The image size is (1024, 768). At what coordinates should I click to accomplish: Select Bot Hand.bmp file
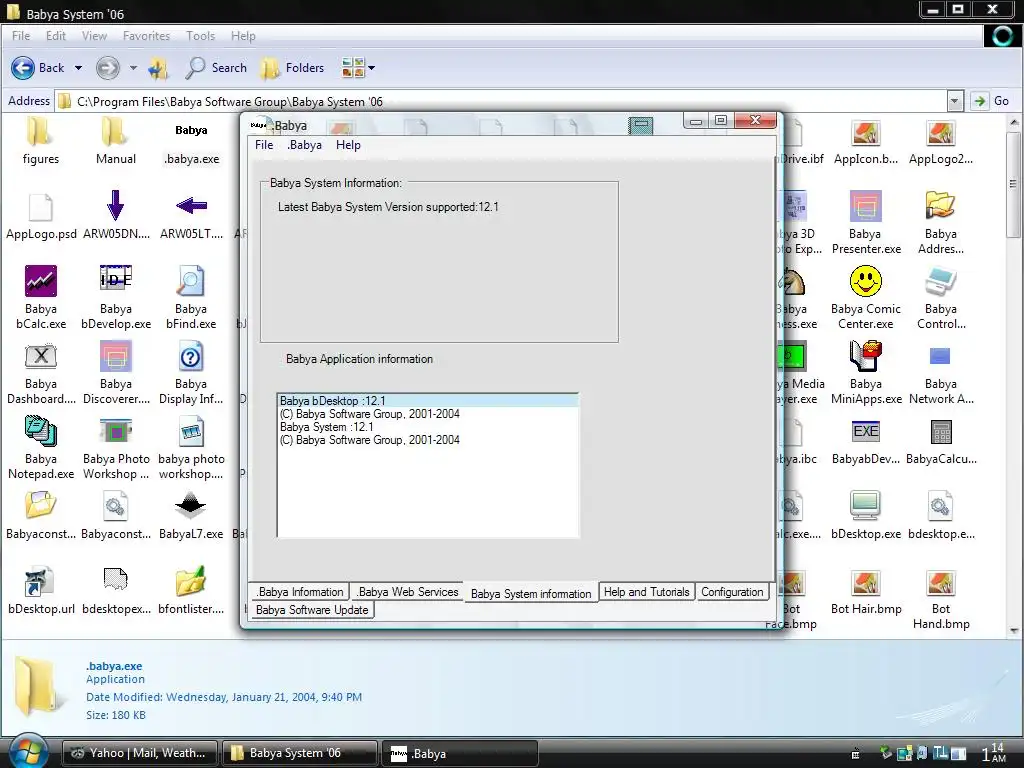[x=940, y=598]
